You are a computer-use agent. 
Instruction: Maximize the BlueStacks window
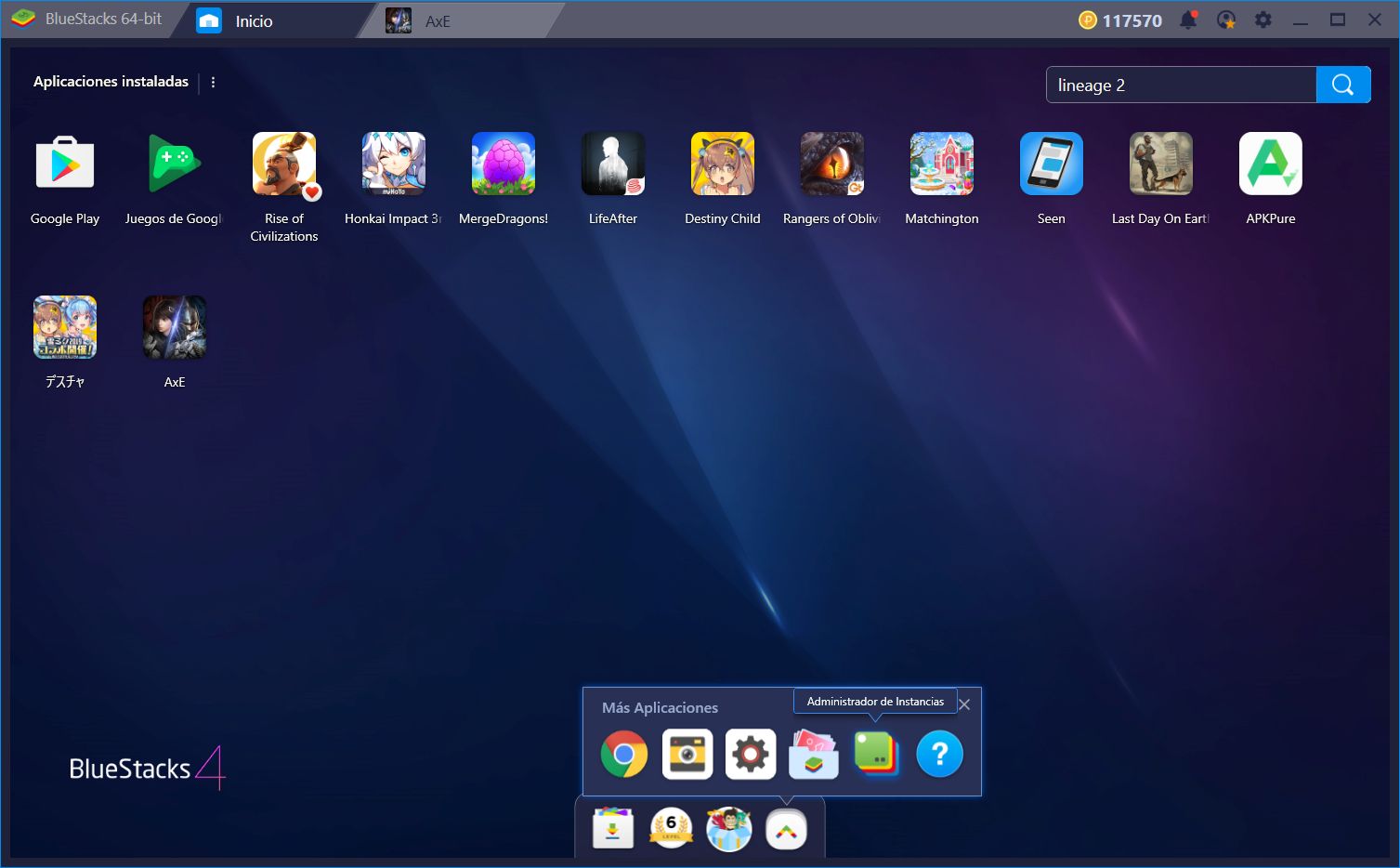point(1338,20)
